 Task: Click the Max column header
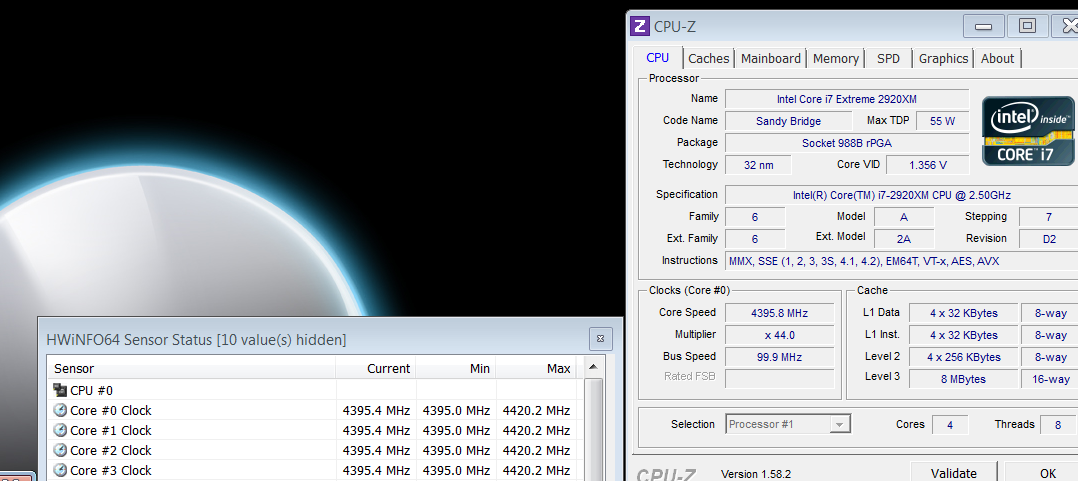[536, 368]
